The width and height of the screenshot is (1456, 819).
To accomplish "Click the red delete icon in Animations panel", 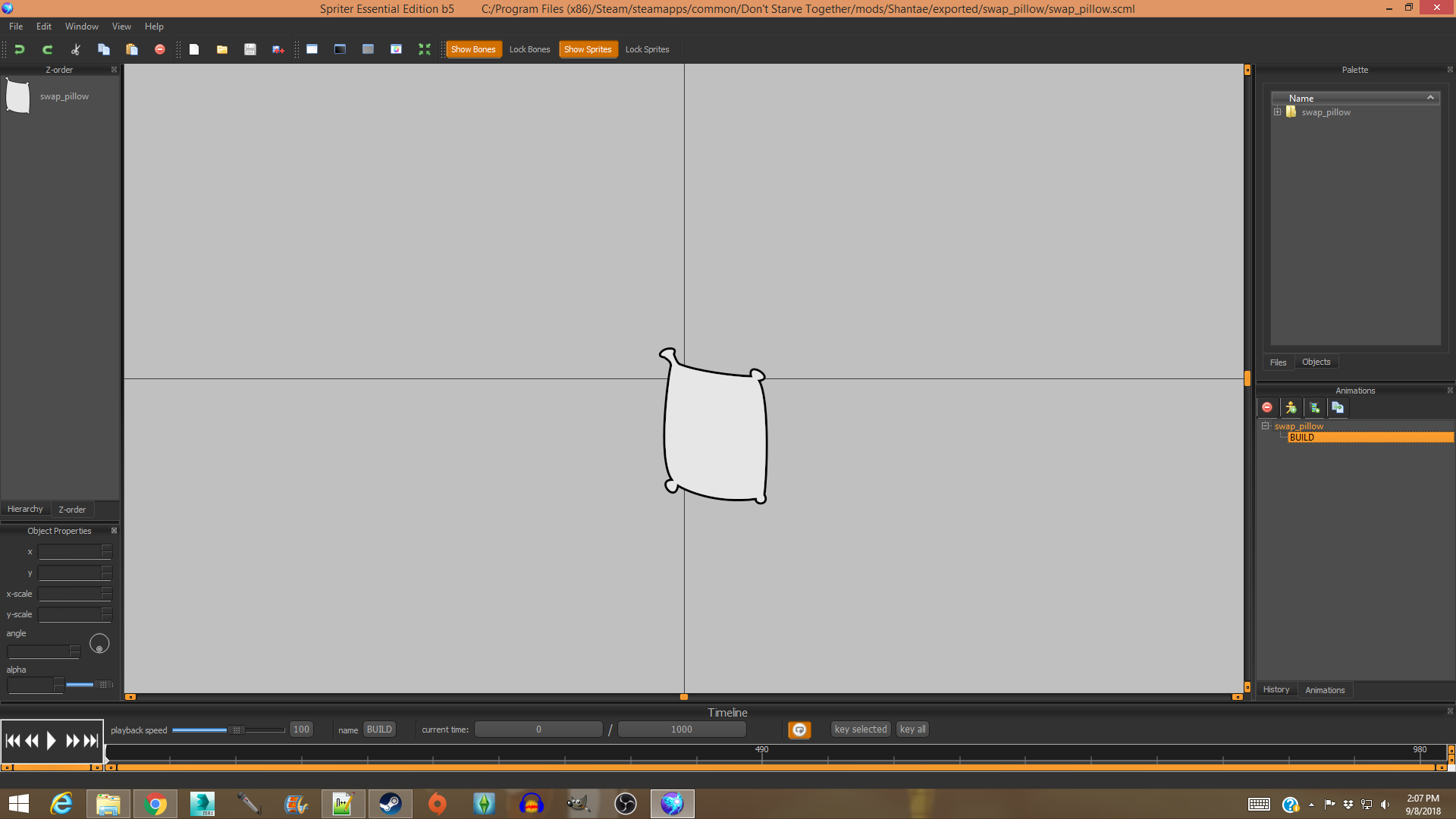I will [x=1267, y=408].
